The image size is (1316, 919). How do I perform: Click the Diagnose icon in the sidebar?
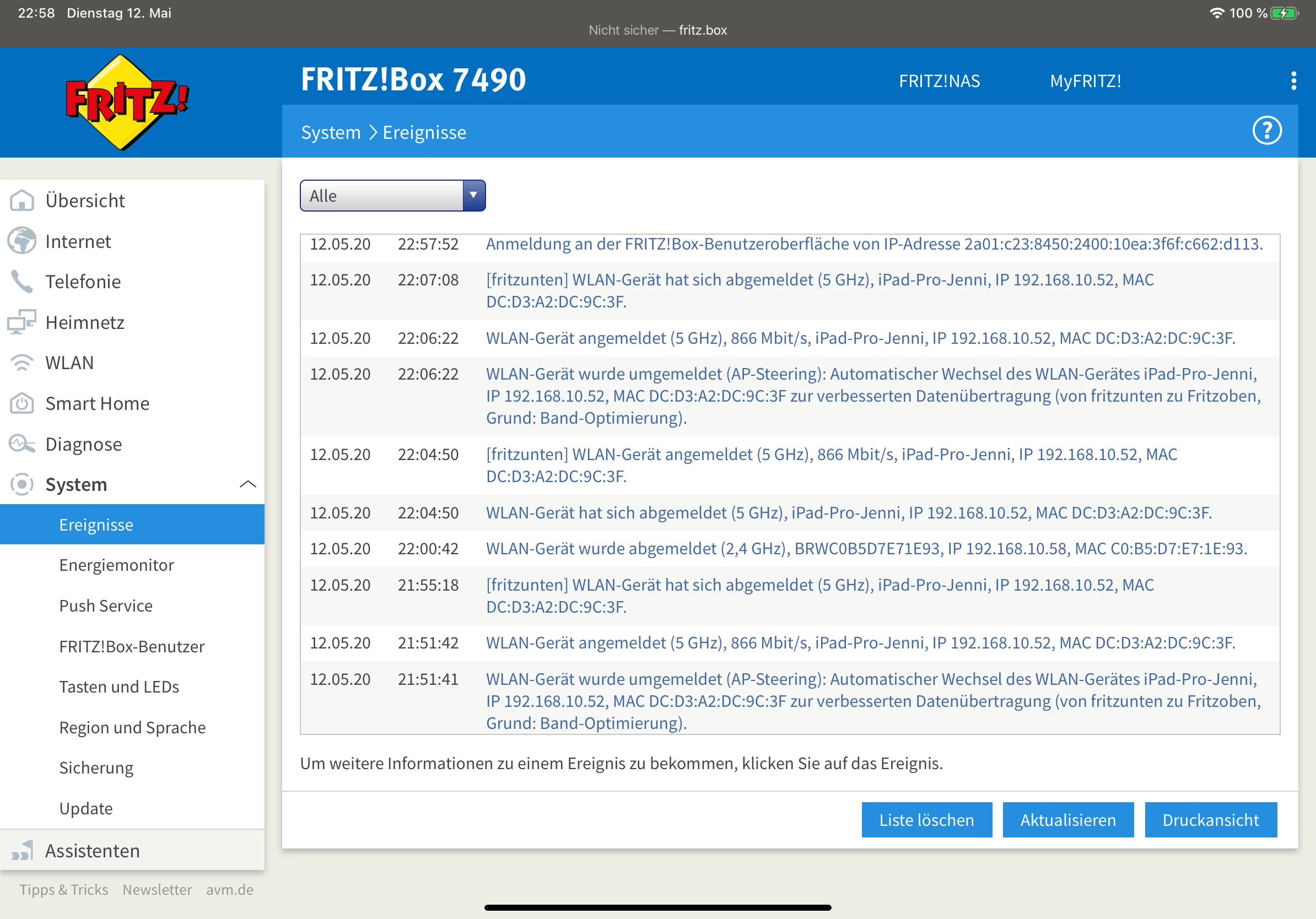click(22, 444)
